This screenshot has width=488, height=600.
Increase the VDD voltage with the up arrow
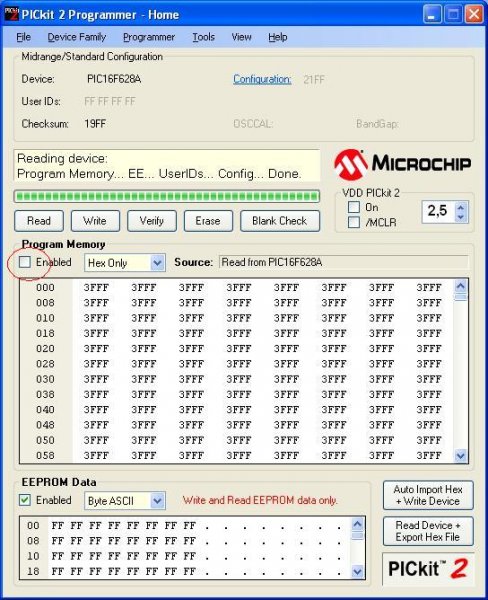(x=460, y=208)
